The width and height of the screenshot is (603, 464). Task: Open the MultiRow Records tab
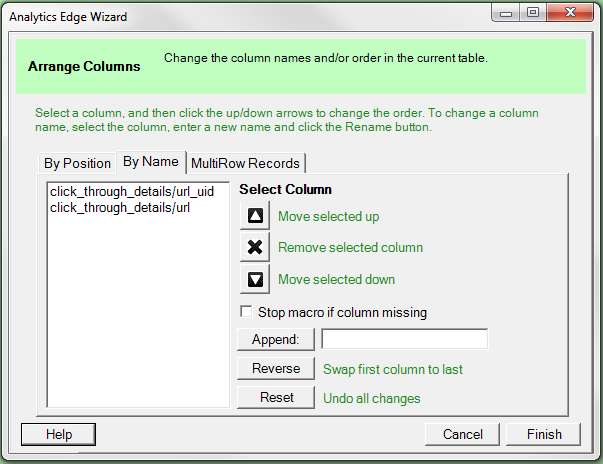pos(245,163)
